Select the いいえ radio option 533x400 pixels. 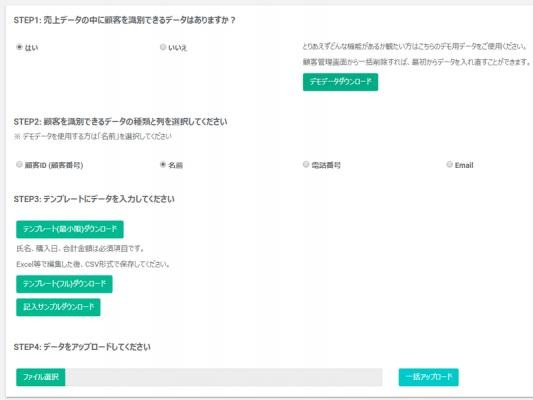(x=163, y=47)
